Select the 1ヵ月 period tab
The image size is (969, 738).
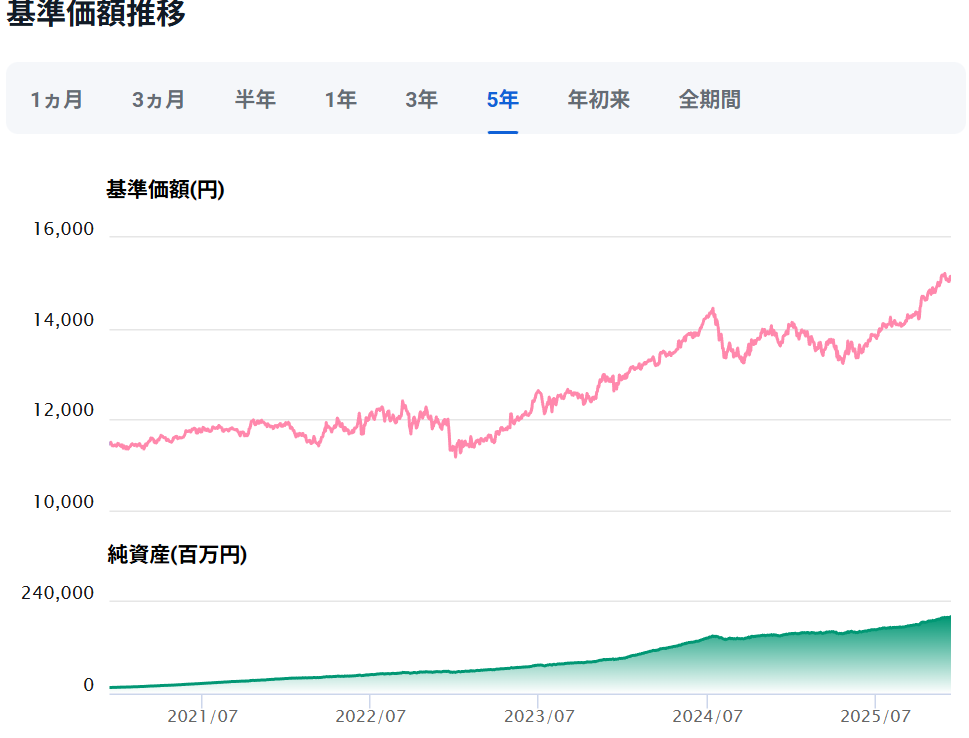point(57,100)
